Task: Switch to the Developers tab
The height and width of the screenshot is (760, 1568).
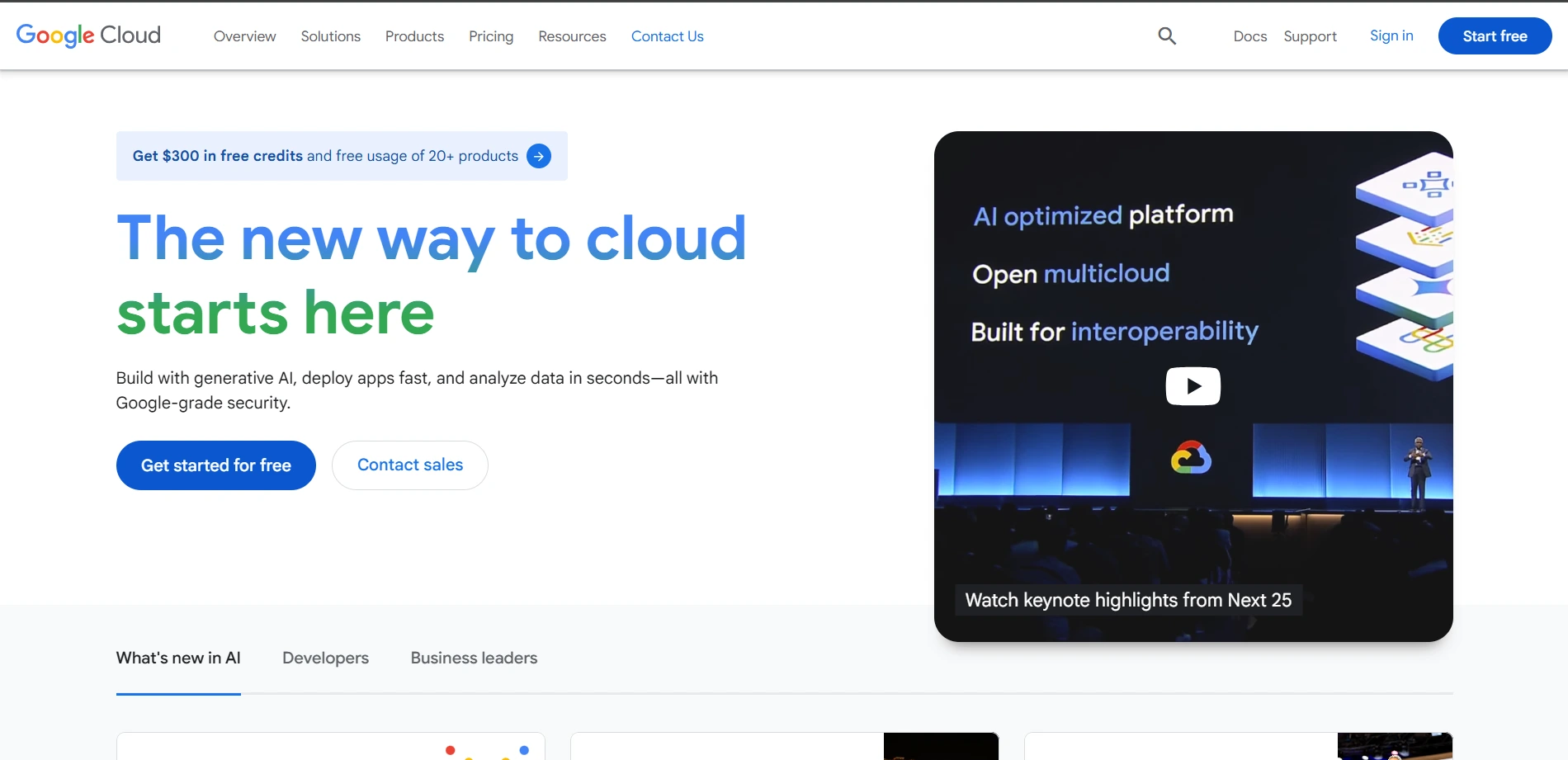Action: [x=325, y=658]
